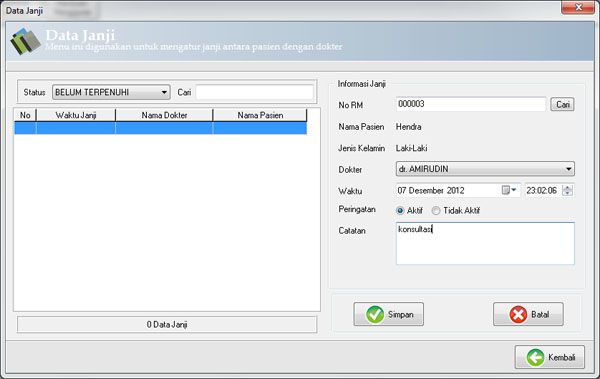The height and width of the screenshot is (379, 600).
Task: Decrease the time using the down spinner arrow
Action: (568, 193)
